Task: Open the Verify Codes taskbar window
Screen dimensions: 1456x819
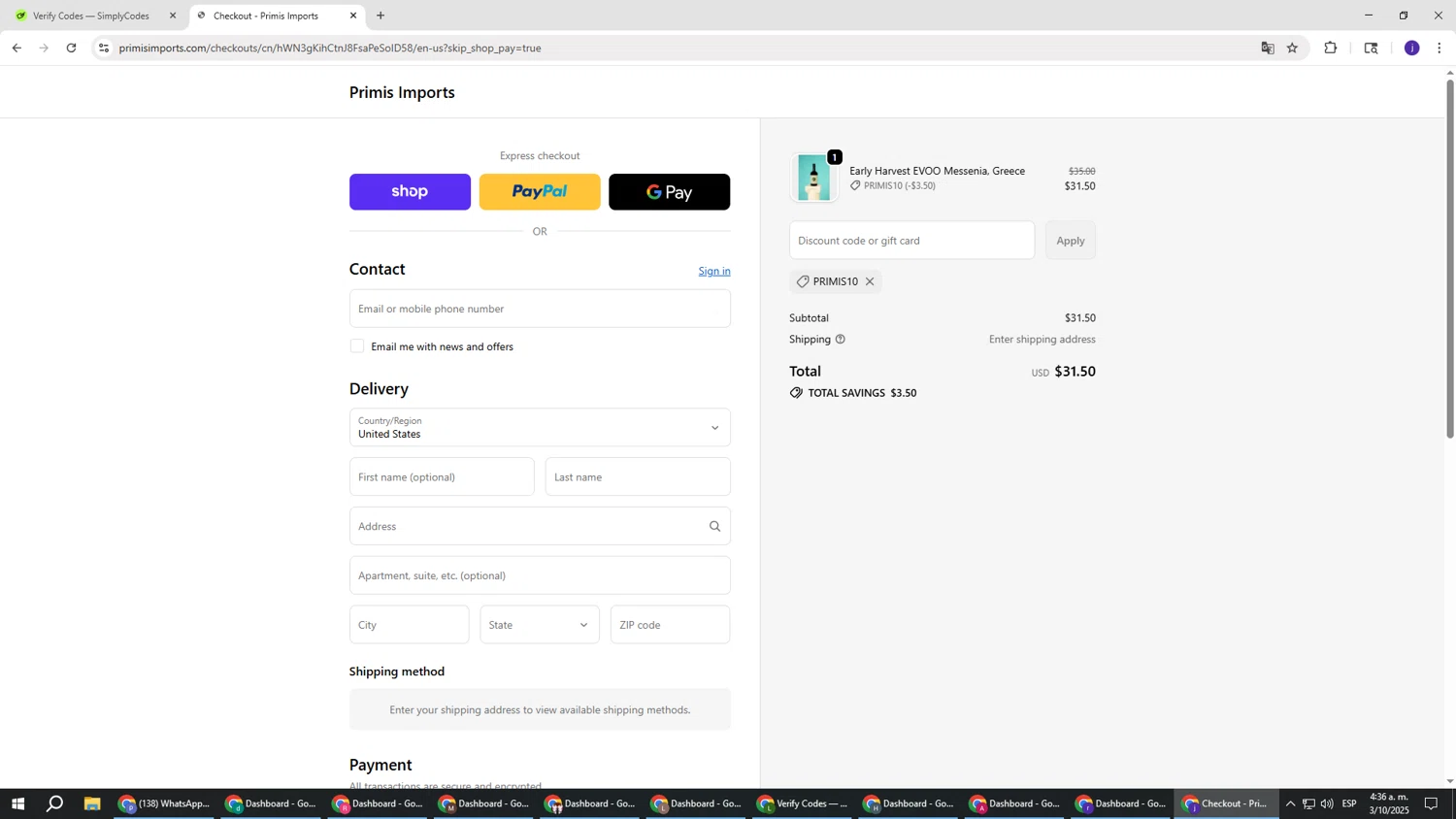Action: (x=802, y=803)
